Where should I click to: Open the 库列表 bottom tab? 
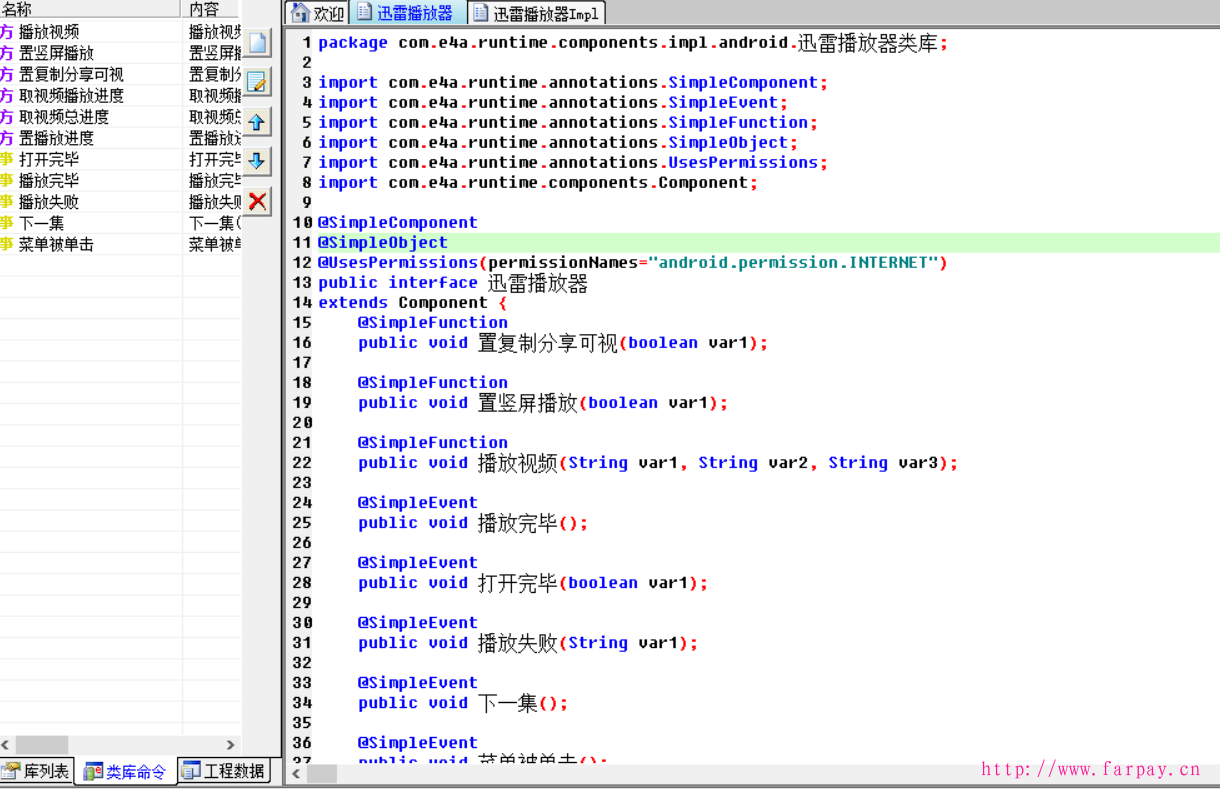point(37,771)
